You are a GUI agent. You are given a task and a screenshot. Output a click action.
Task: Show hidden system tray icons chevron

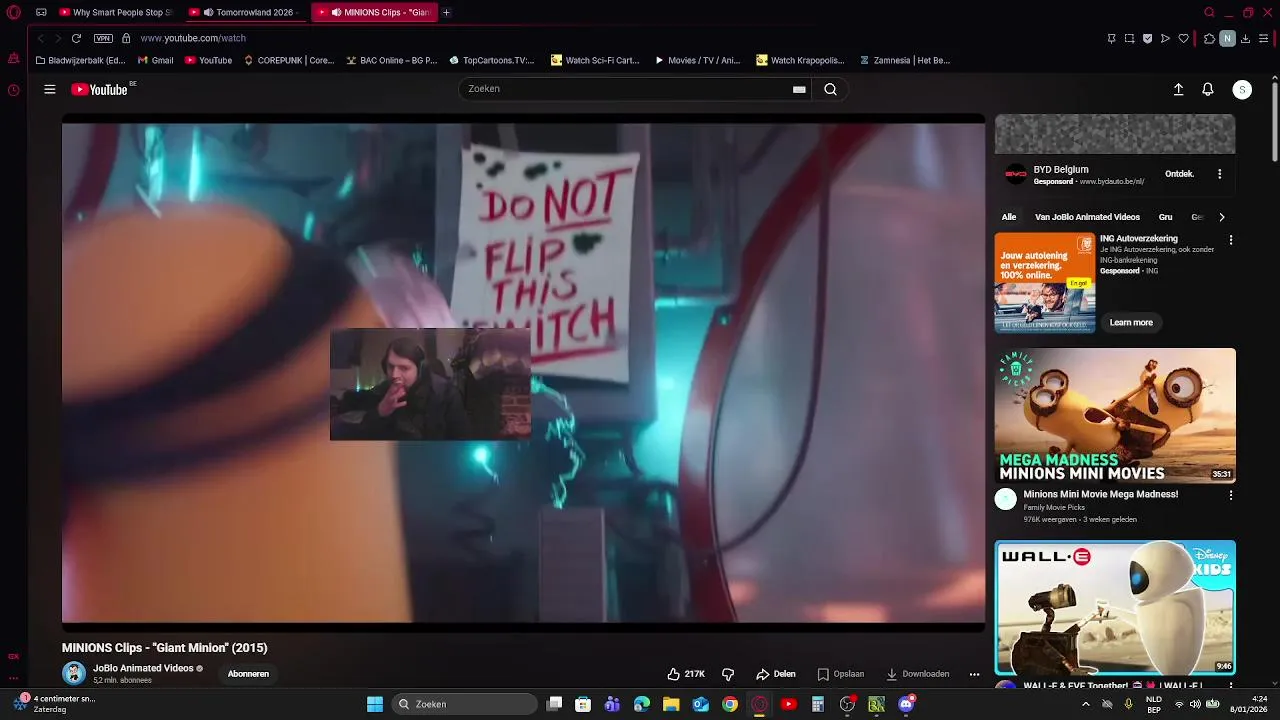pos(1086,704)
